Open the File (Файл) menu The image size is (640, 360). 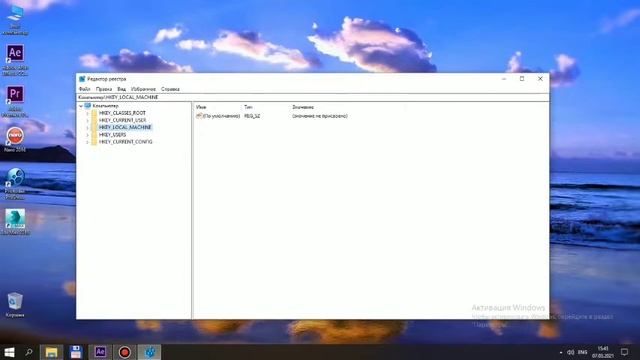[84, 89]
